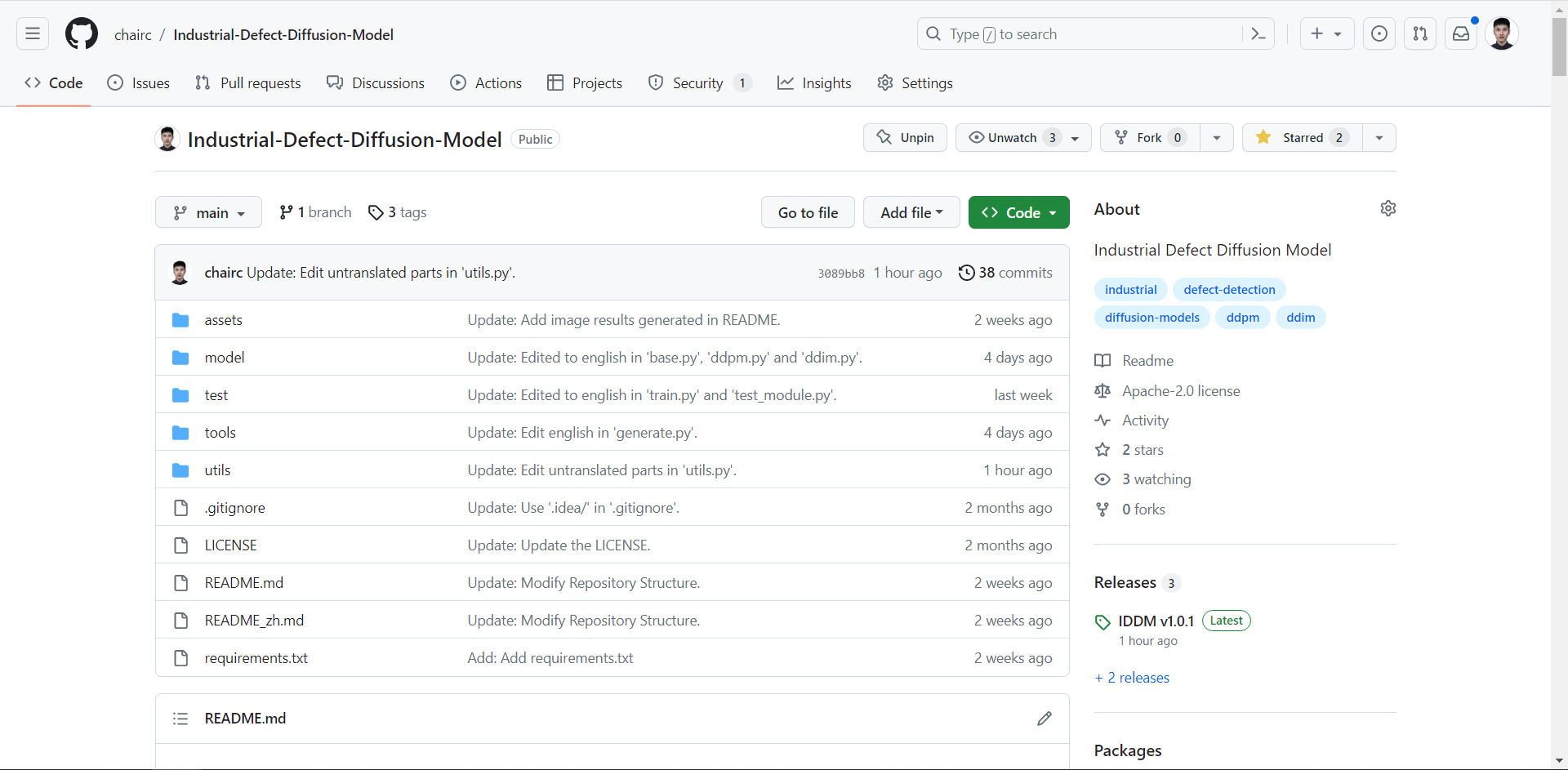
Task: Switch to the Issues tab
Action: [139, 83]
